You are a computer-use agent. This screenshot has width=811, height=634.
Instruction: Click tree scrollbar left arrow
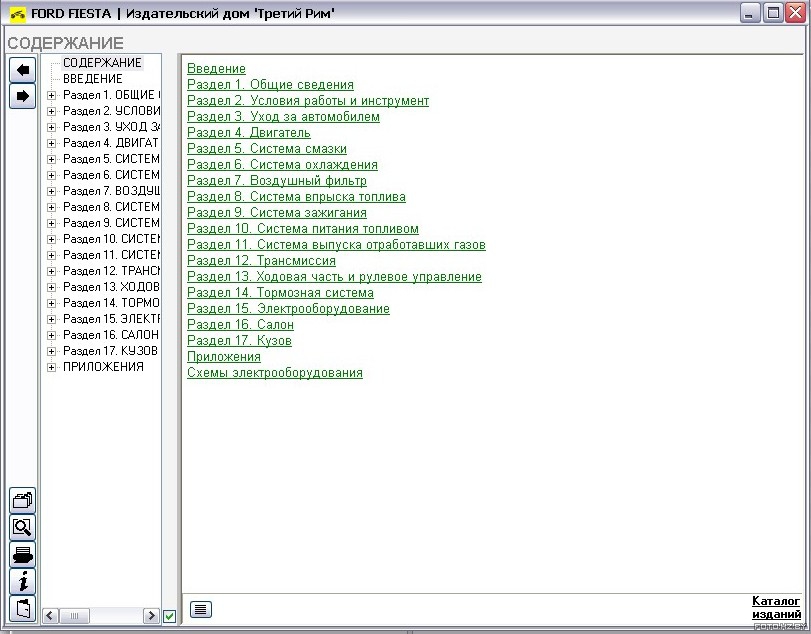(50, 615)
